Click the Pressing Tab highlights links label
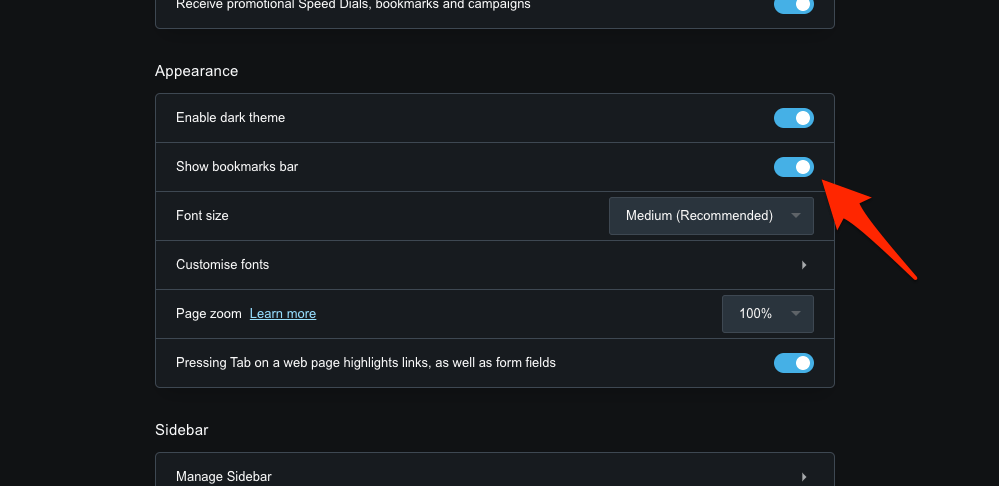The width and height of the screenshot is (999, 486). pos(365,363)
